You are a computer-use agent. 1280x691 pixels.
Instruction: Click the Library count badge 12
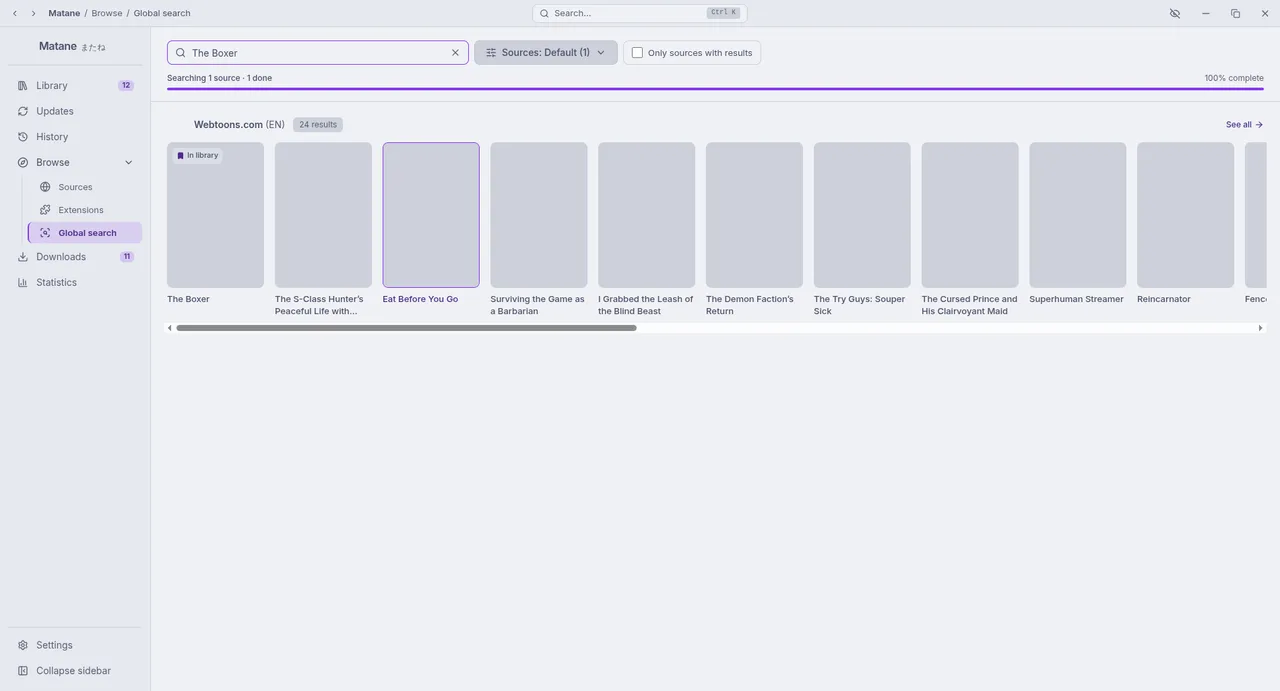coord(126,86)
